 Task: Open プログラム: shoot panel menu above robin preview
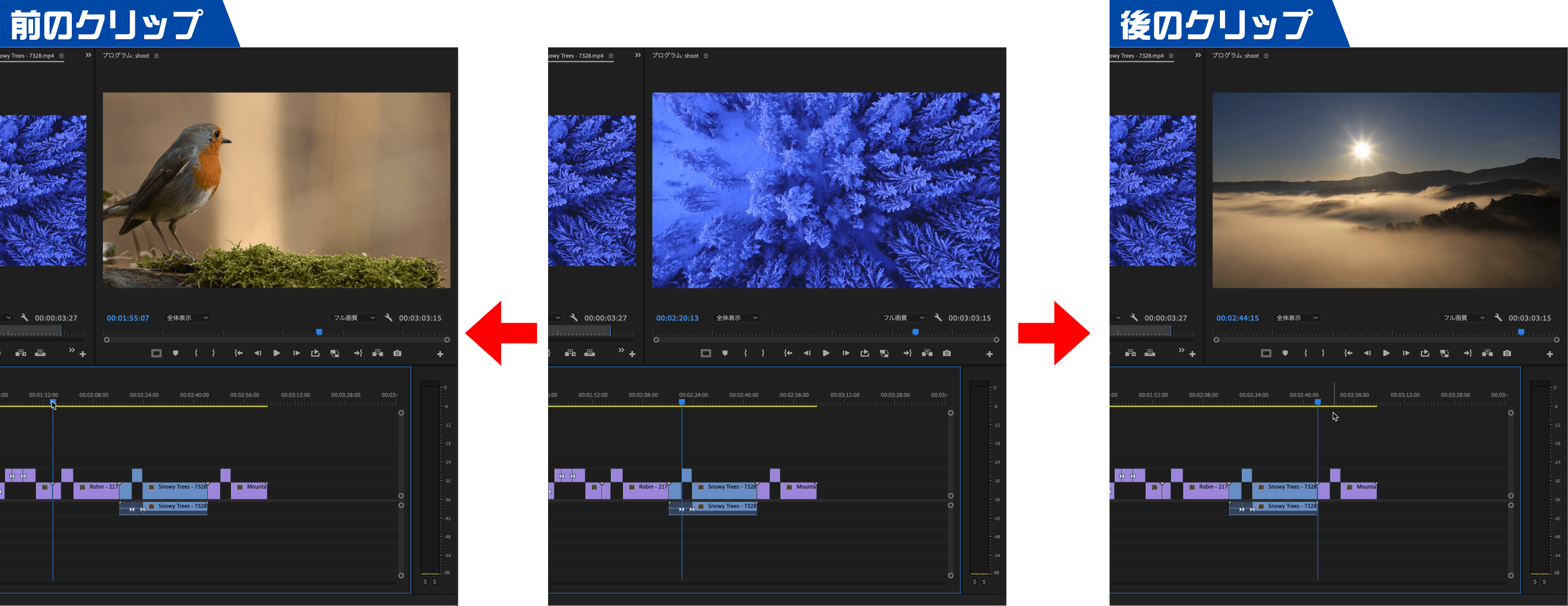coord(156,55)
